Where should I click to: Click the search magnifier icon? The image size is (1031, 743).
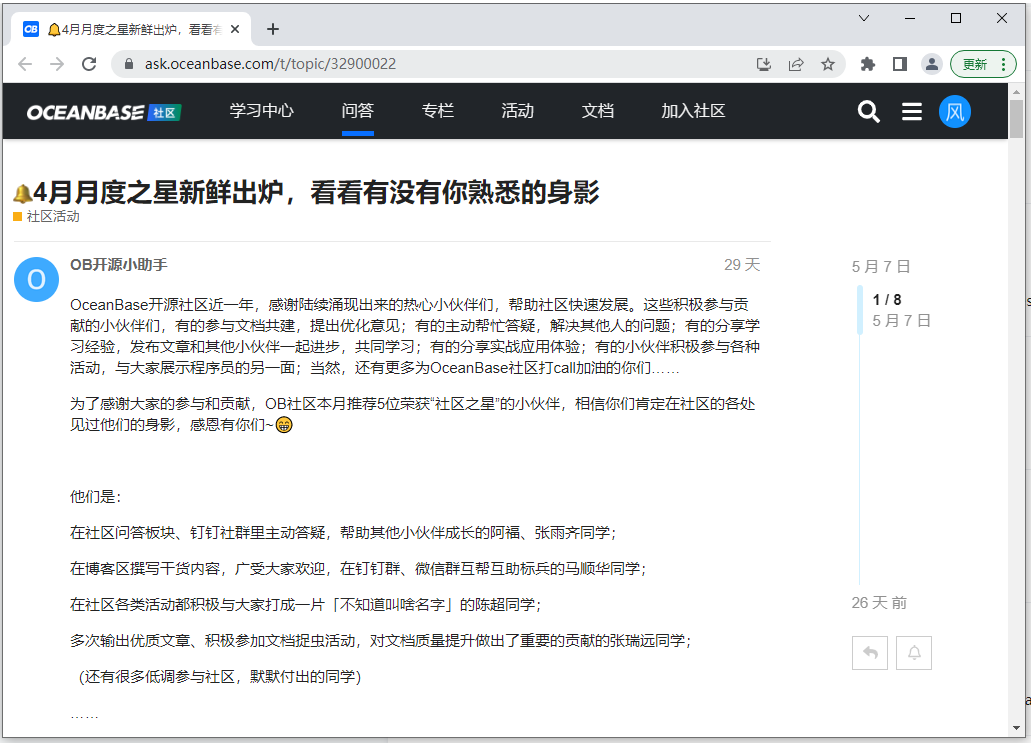tap(869, 111)
